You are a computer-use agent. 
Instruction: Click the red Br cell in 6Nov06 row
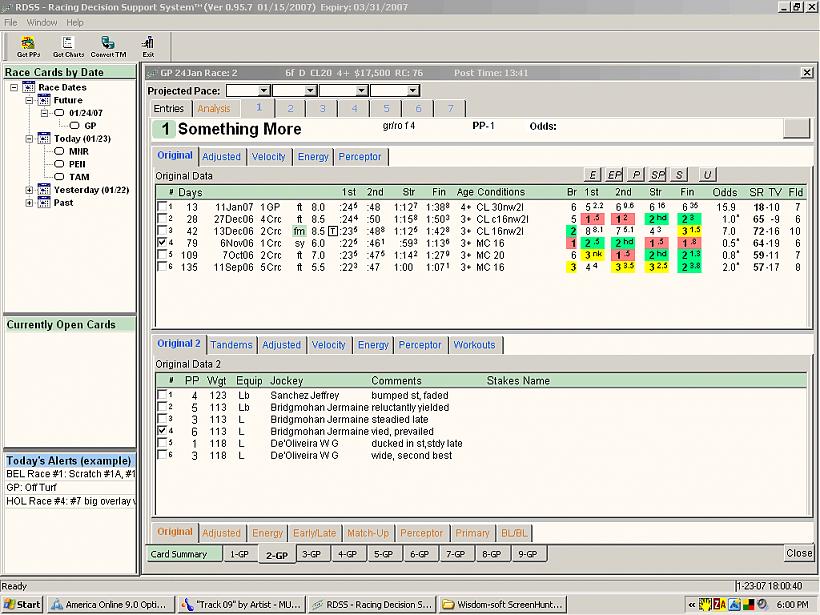click(572, 243)
